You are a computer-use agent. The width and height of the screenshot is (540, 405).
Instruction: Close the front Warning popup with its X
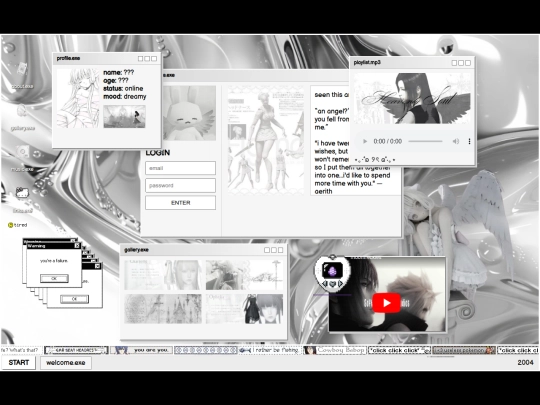pyautogui.click(x=77, y=246)
